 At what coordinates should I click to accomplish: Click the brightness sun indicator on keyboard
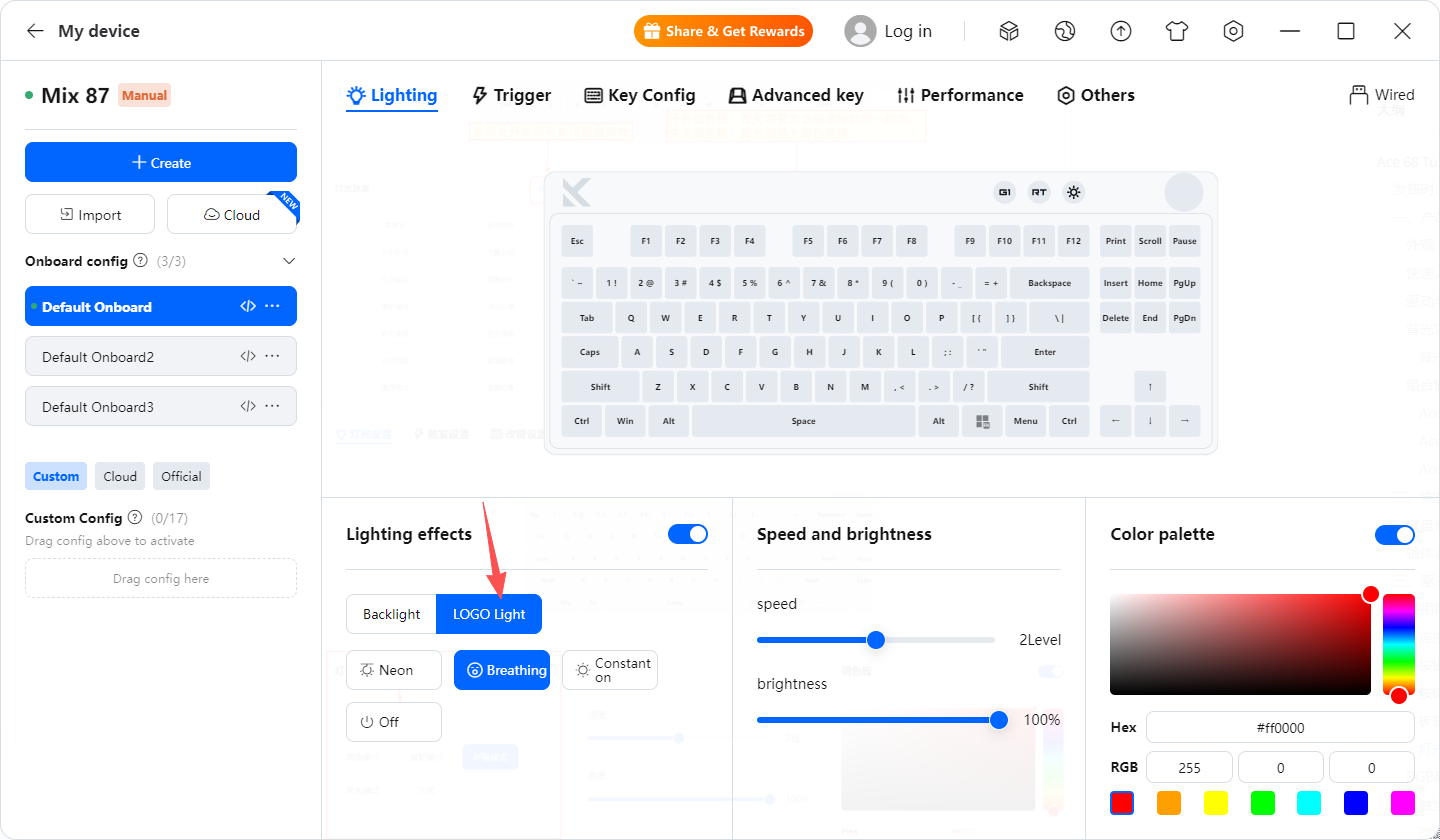pos(1073,192)
